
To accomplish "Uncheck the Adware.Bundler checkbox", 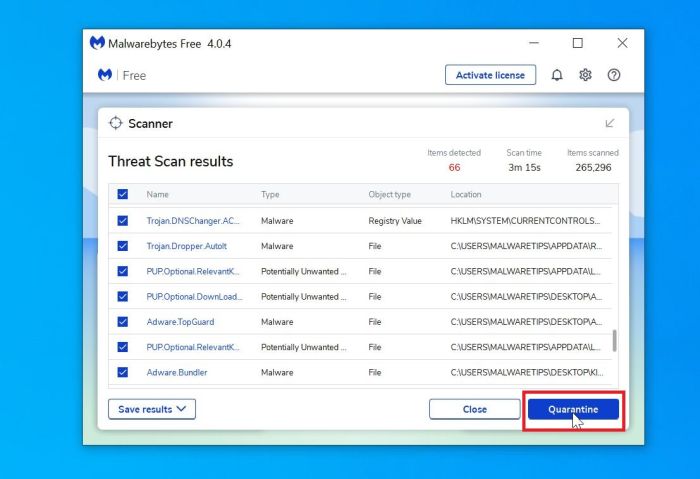I will [123, 372].
